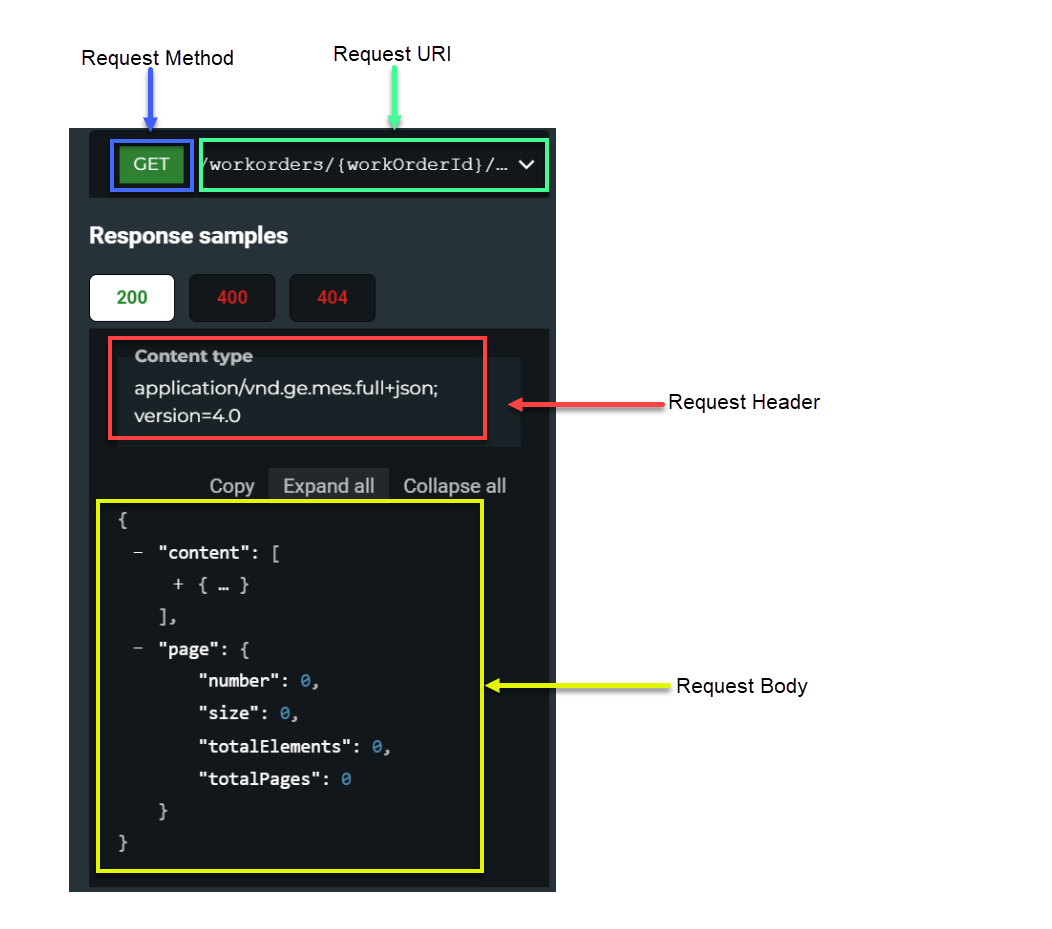Click the Content type label
The height and width of the screenshot is (929, 1052).
pos(194,356)
